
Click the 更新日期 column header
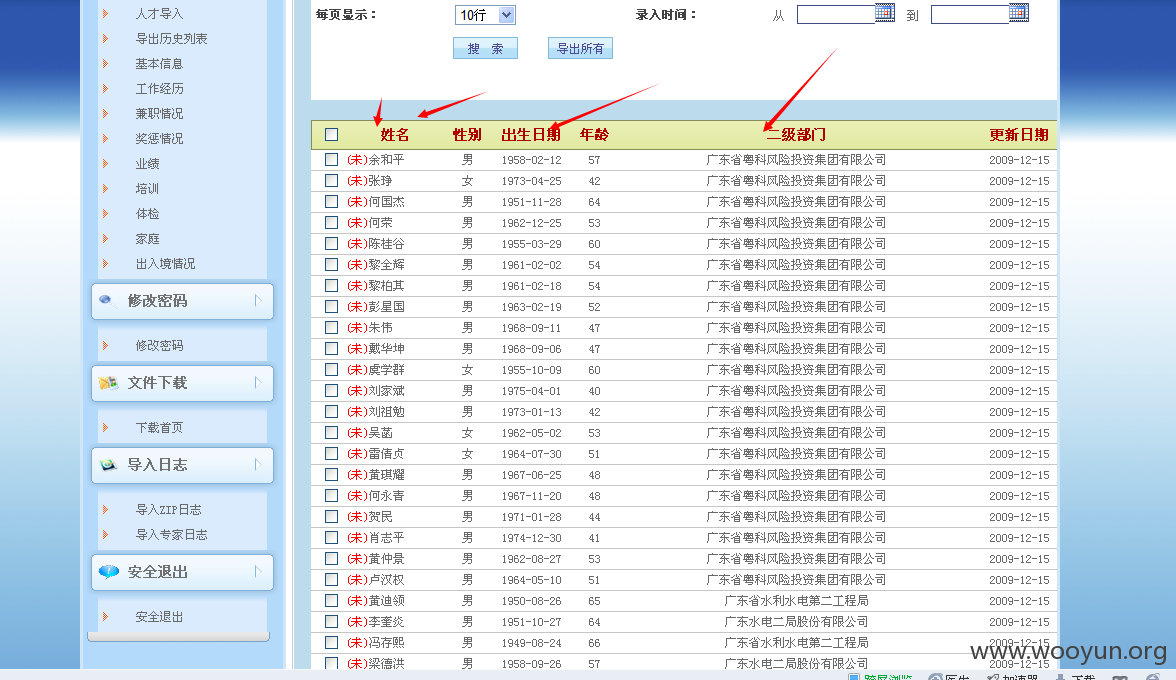click(x=1018, y=135)
